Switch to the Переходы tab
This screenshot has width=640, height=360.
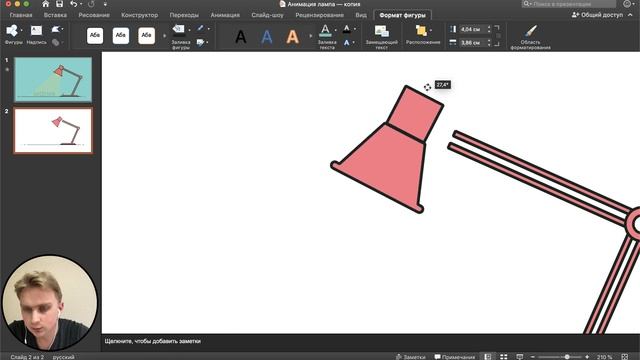[x=184, y=15]
